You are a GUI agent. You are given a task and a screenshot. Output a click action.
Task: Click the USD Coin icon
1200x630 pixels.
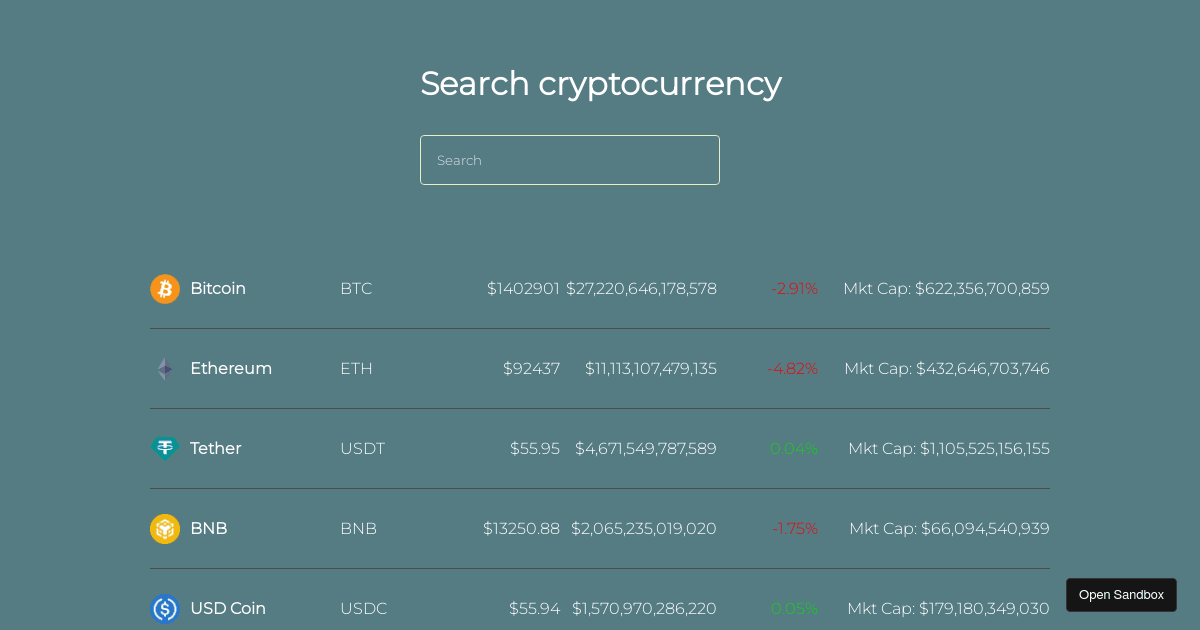[x=165, y=609]
